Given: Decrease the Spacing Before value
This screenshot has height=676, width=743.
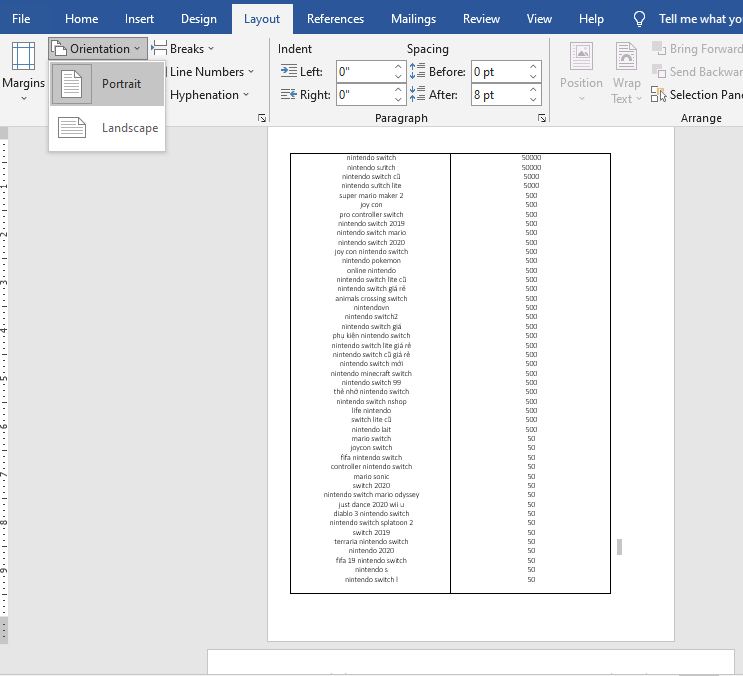Looking at the screenshot, I should [533, 77].
